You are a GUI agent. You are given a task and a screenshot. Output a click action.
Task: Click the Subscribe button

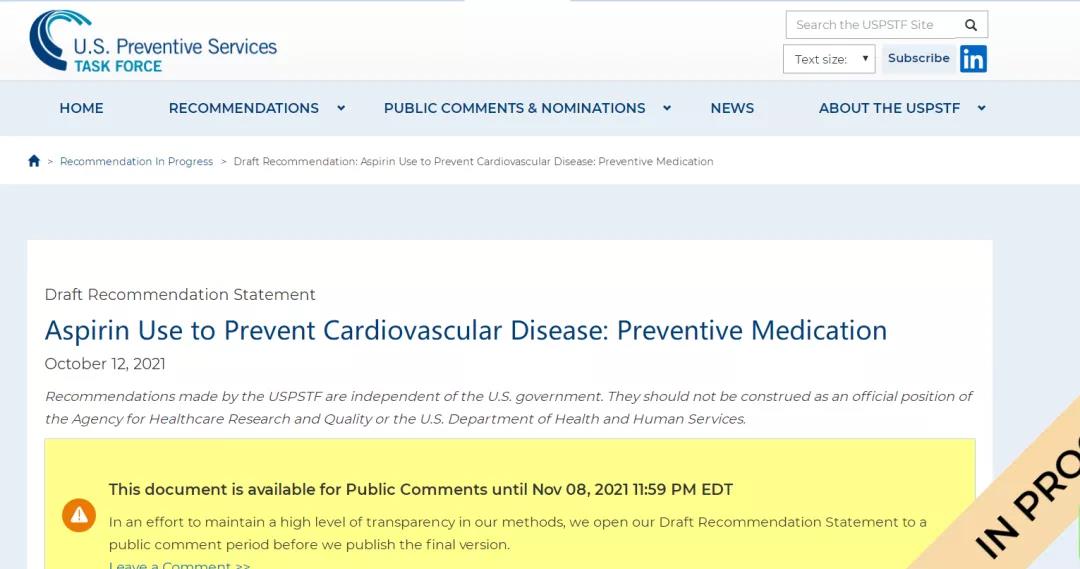919,59
